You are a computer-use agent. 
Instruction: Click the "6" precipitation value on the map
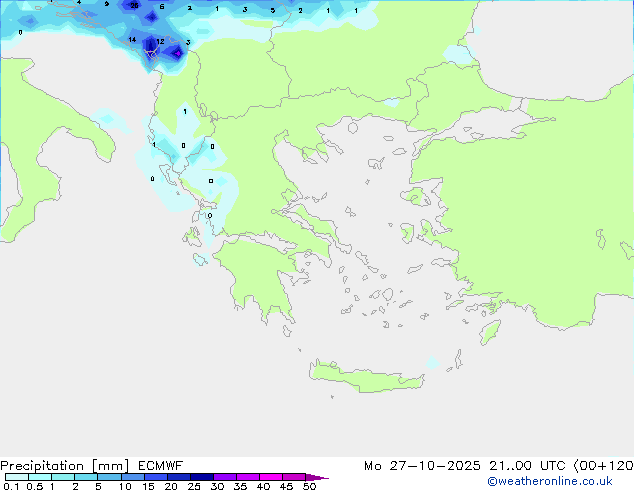pos(162,7)
